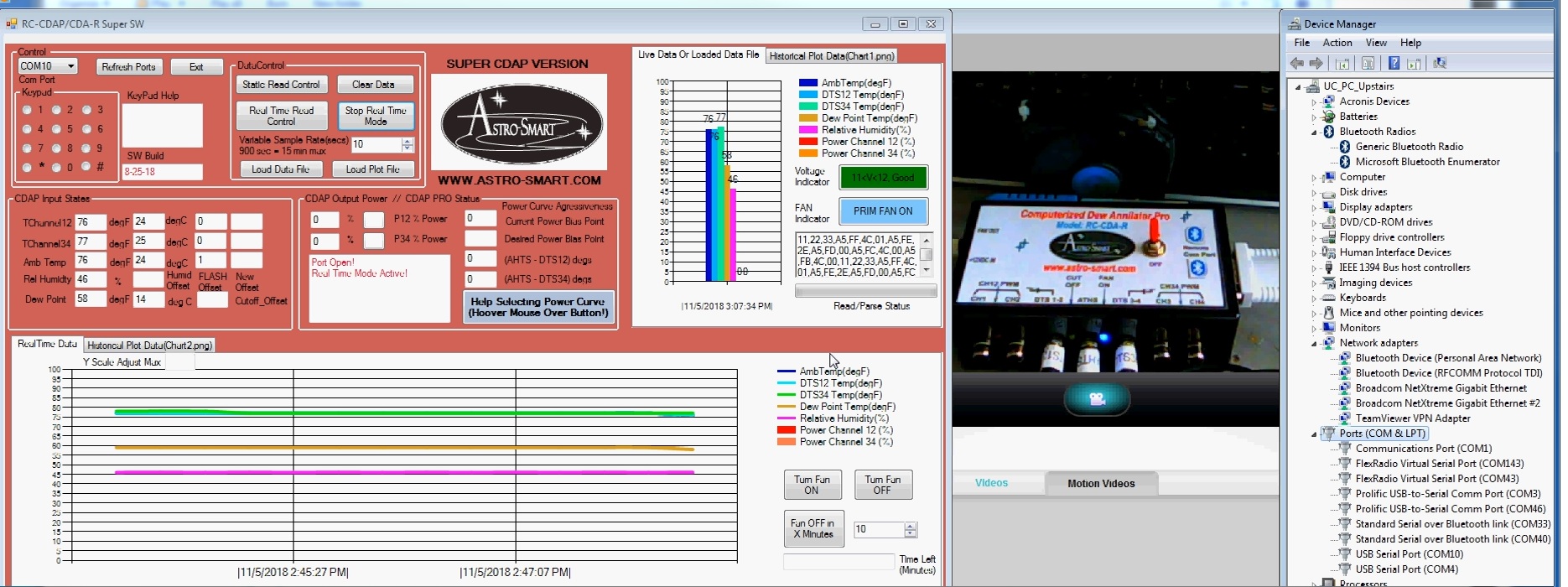1568x587 pixels.
Task: Collapse the Network adapters tree node
Action: click(1314, 344)
